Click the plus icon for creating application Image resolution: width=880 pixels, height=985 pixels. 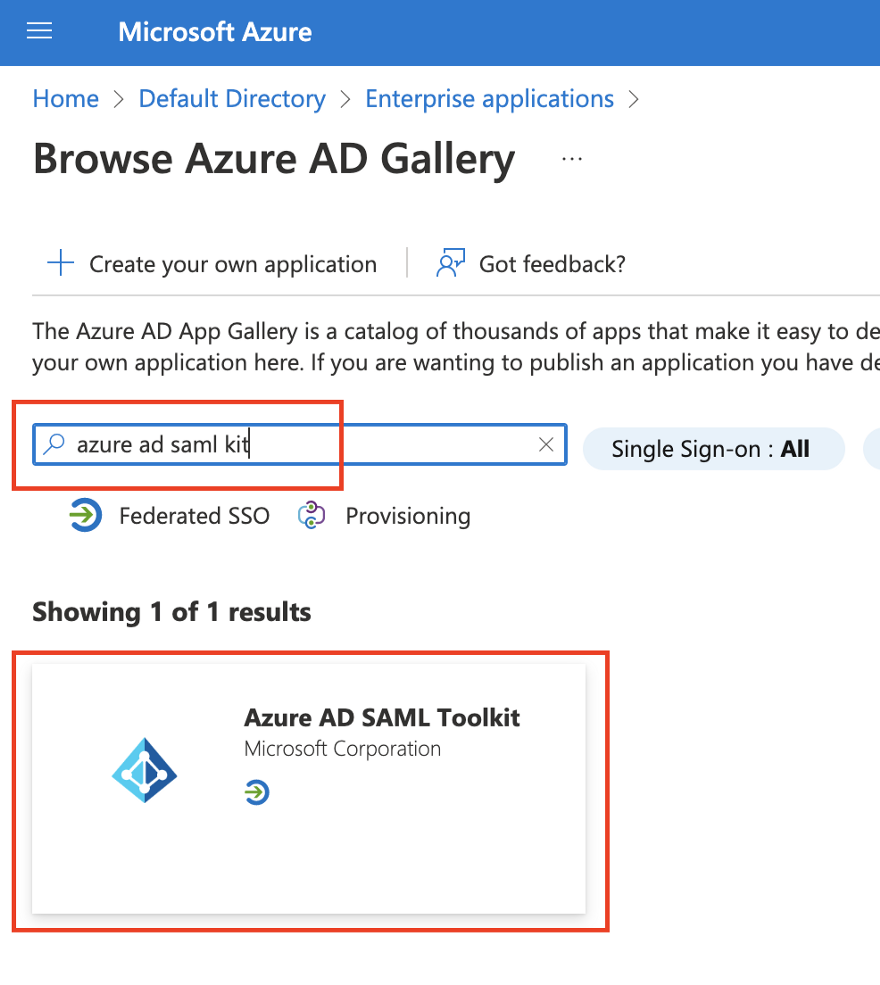(x=61, y=264)
